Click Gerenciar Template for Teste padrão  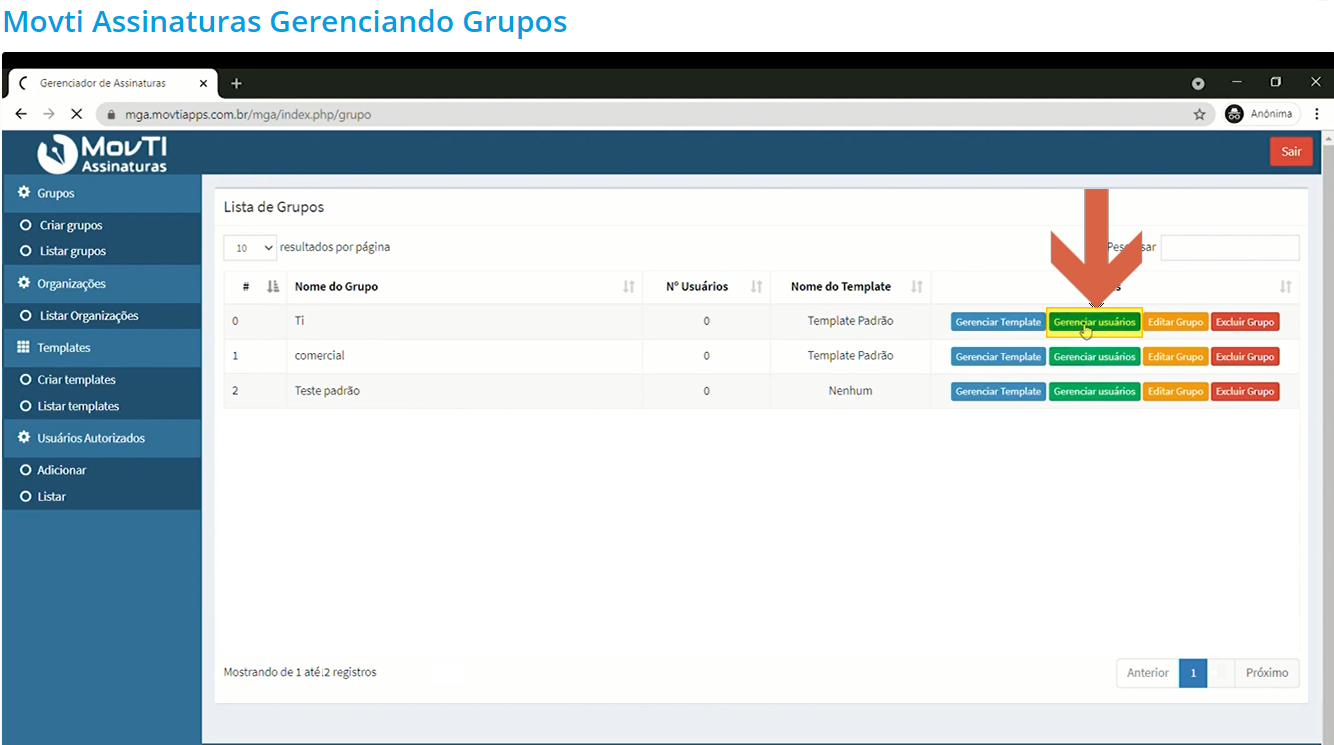pyautogui.click(x=998, y=391)
